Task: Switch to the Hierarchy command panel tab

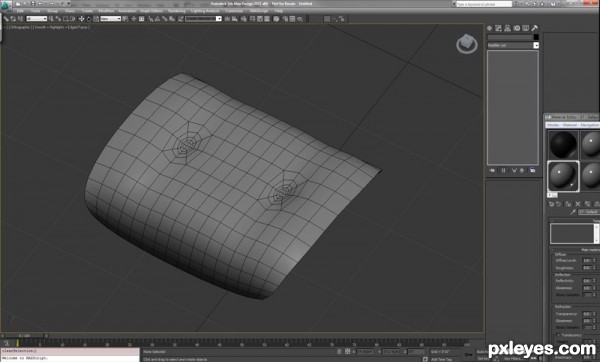Action: [x=507, y=28]
